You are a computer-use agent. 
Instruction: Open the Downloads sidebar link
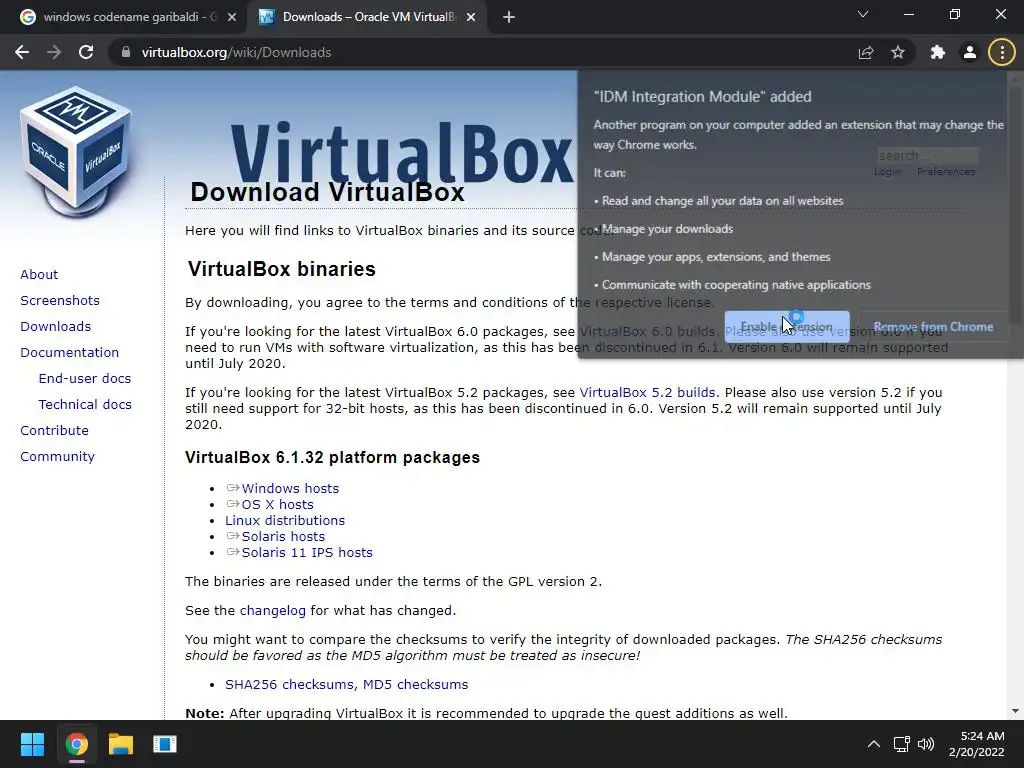pos(56,327)
